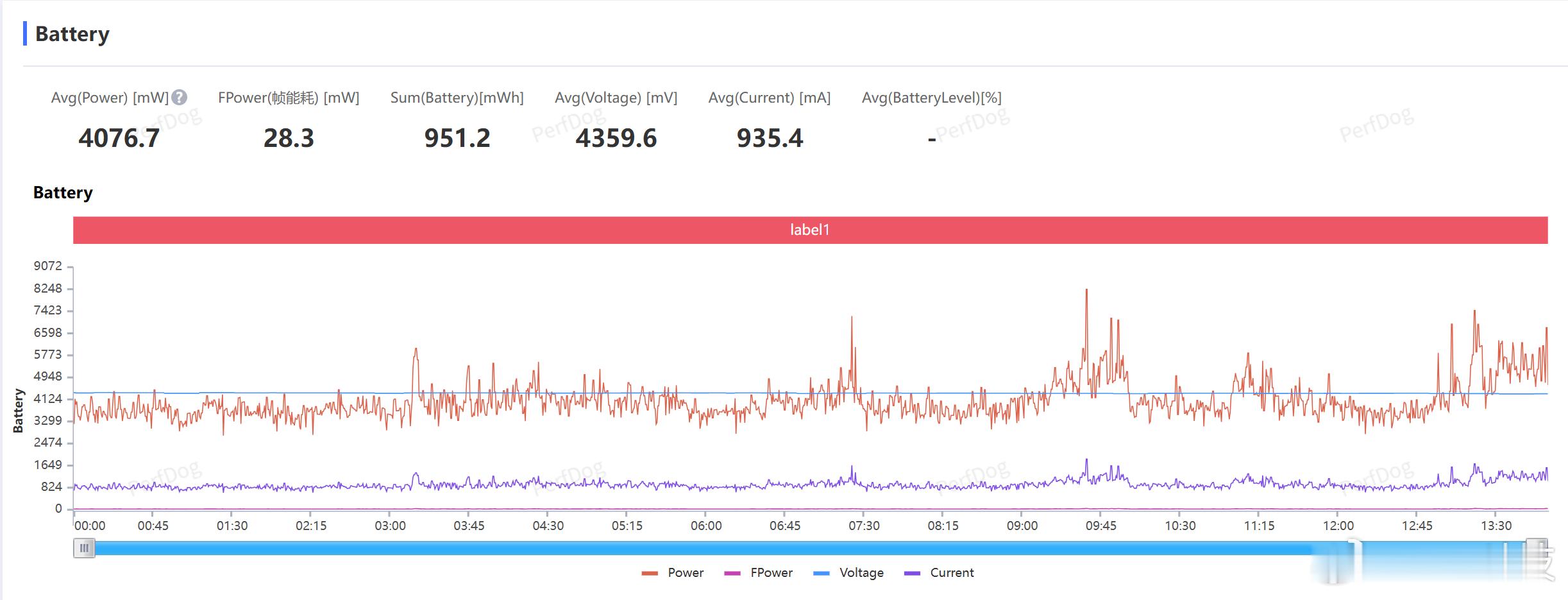Click the 09:45 time axis label
Screen dimensions: 1568x600
pos(1100,526)
